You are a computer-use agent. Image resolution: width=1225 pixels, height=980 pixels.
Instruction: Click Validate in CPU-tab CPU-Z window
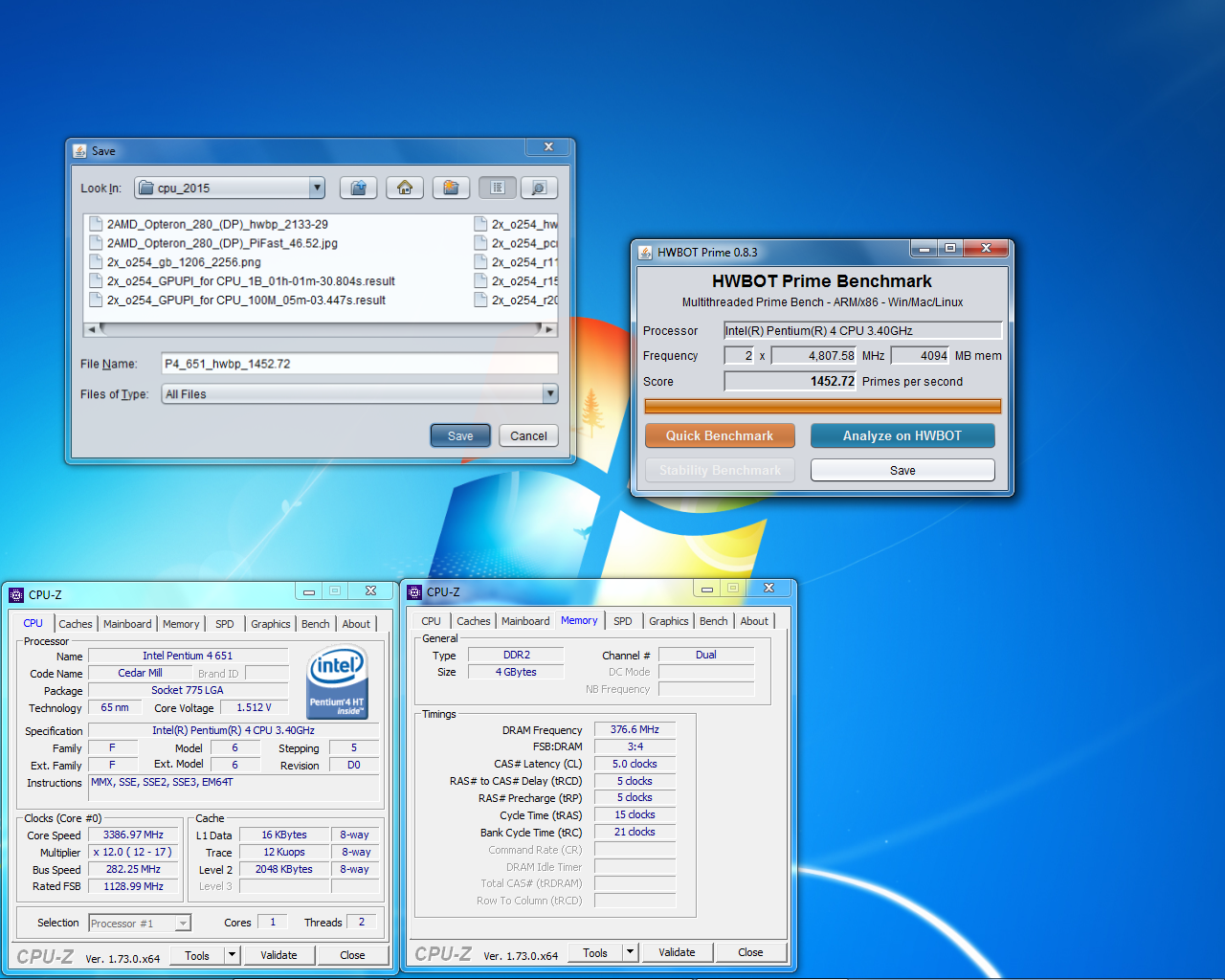point(278,955)
